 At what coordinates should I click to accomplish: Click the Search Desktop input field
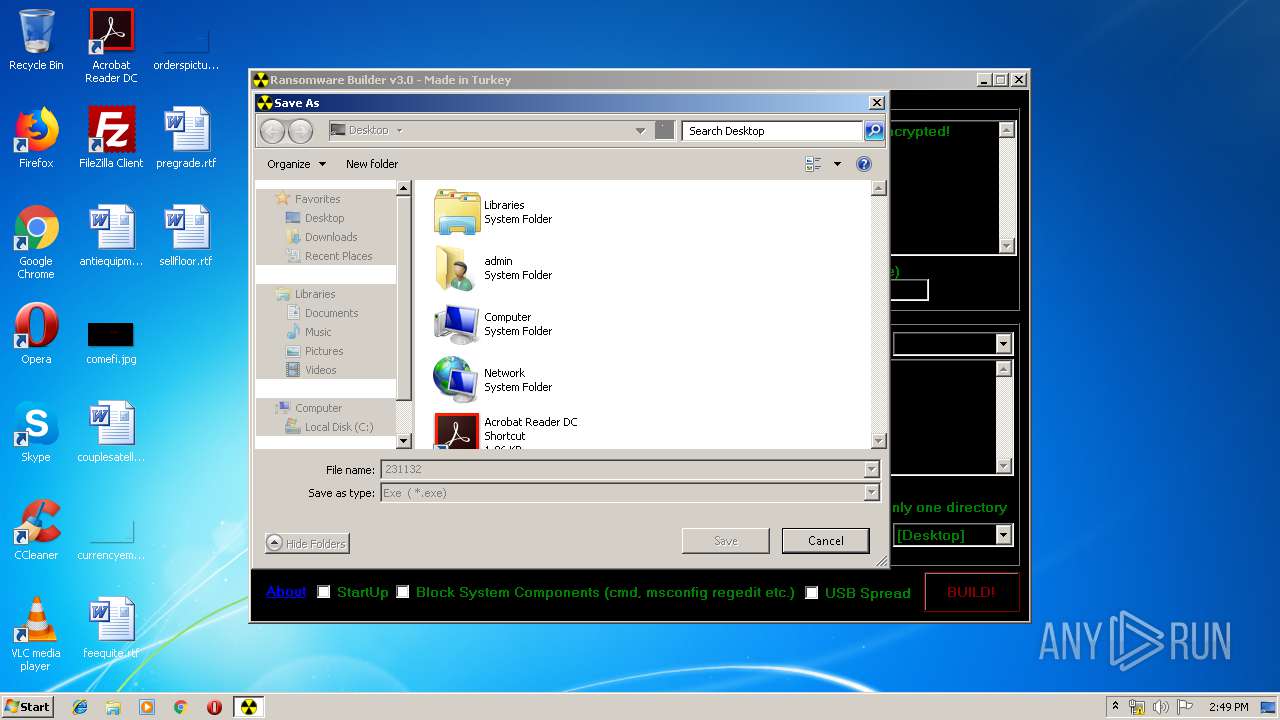point(773,131)
